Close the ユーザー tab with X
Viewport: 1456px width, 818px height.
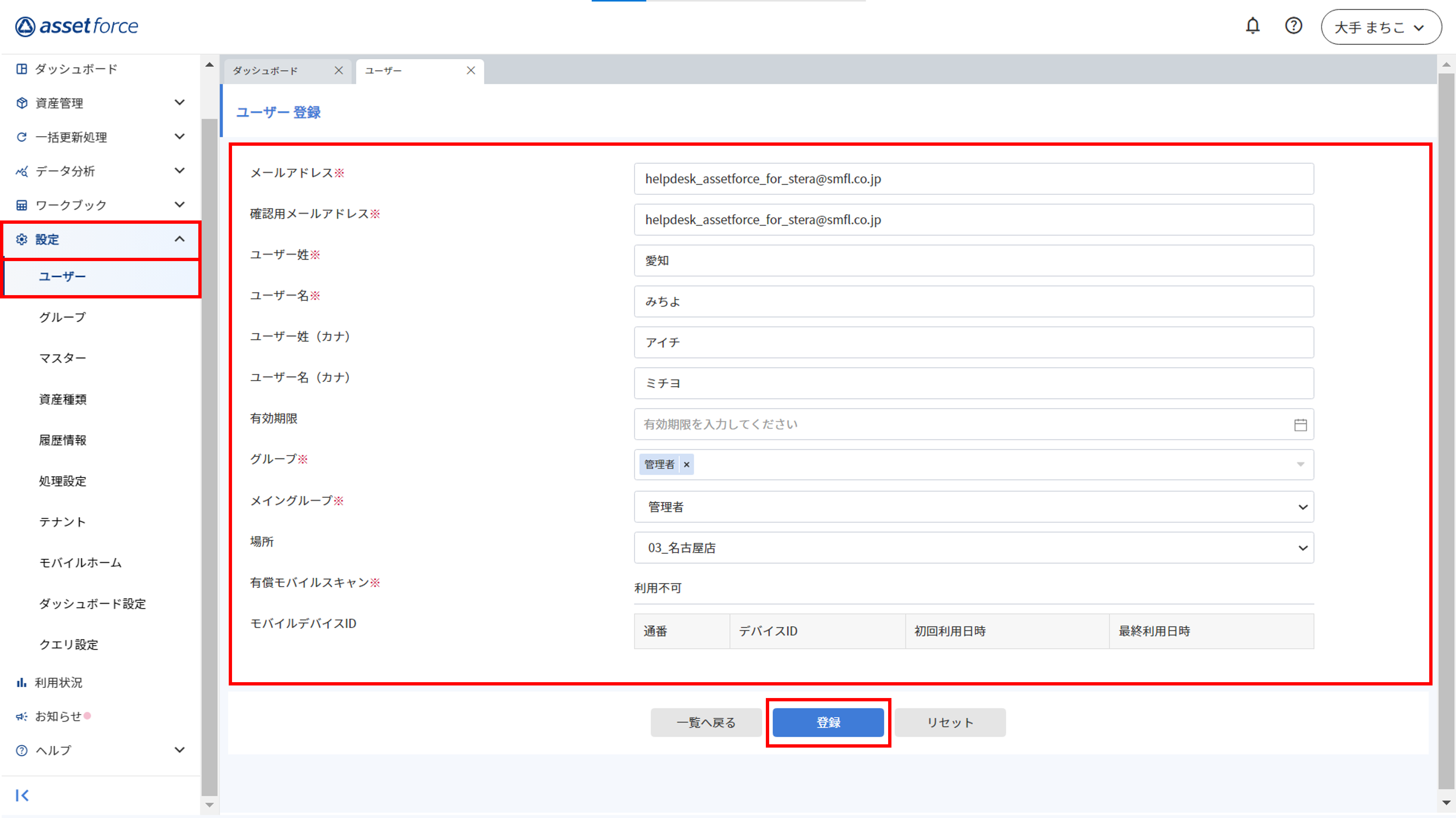click(x=471, y=71)
